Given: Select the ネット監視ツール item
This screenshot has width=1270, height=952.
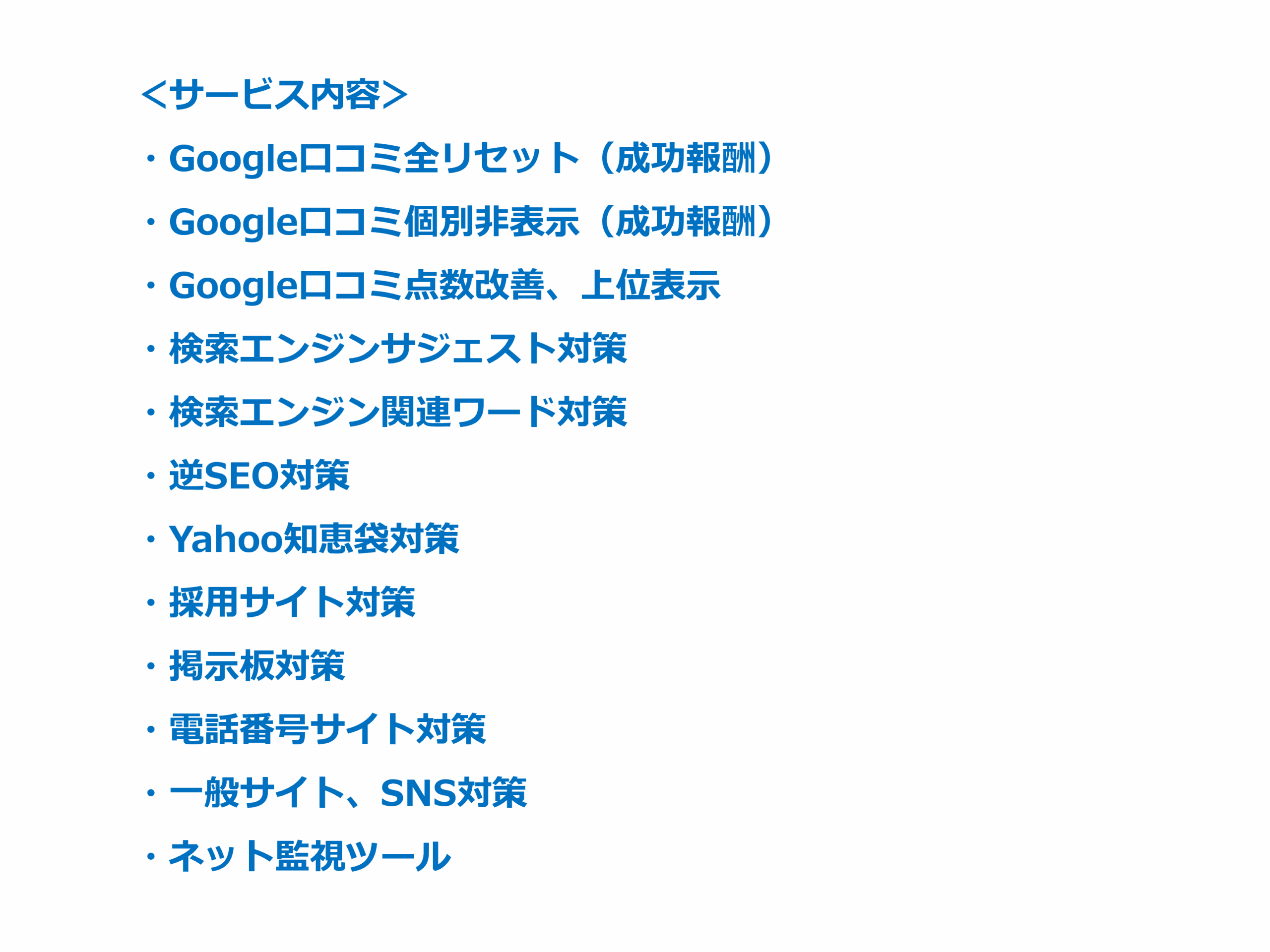Looking at the screenshot, I should point(310,856).
